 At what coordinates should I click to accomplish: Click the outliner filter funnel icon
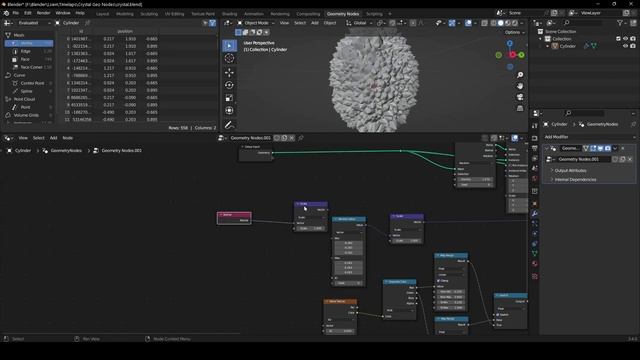pos(620,23)
